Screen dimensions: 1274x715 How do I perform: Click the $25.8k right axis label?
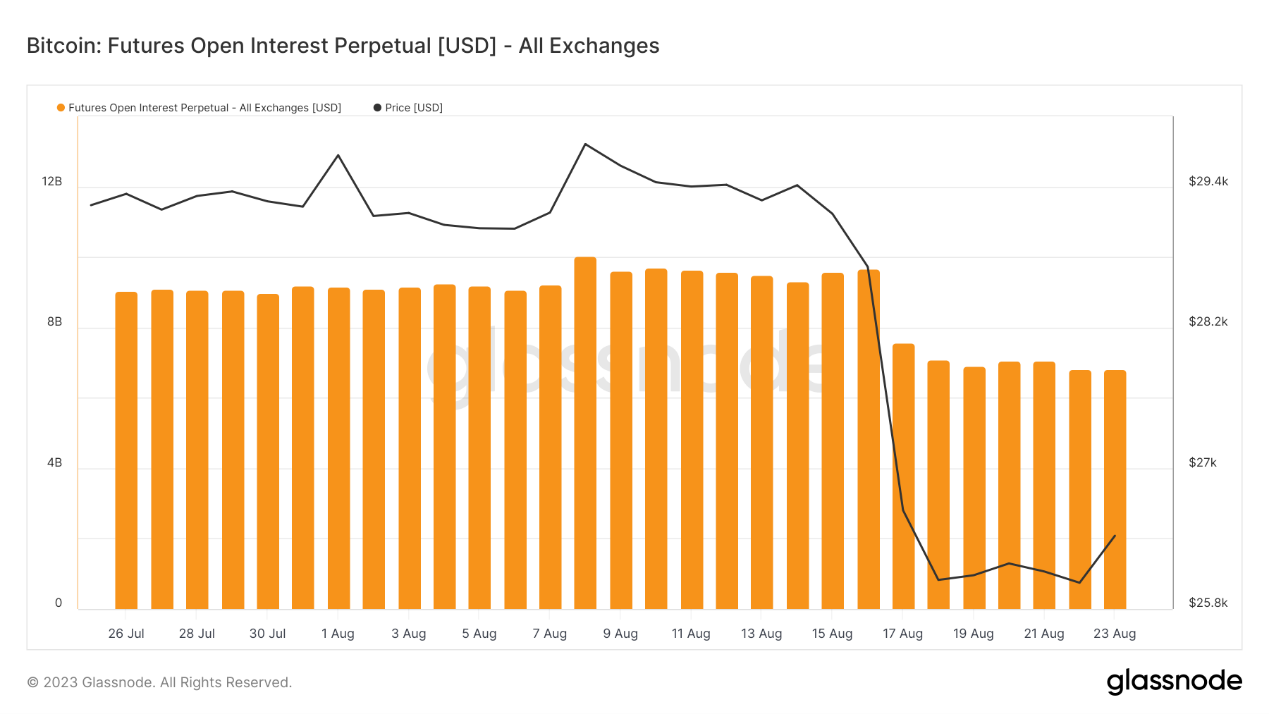(1208, 604)
